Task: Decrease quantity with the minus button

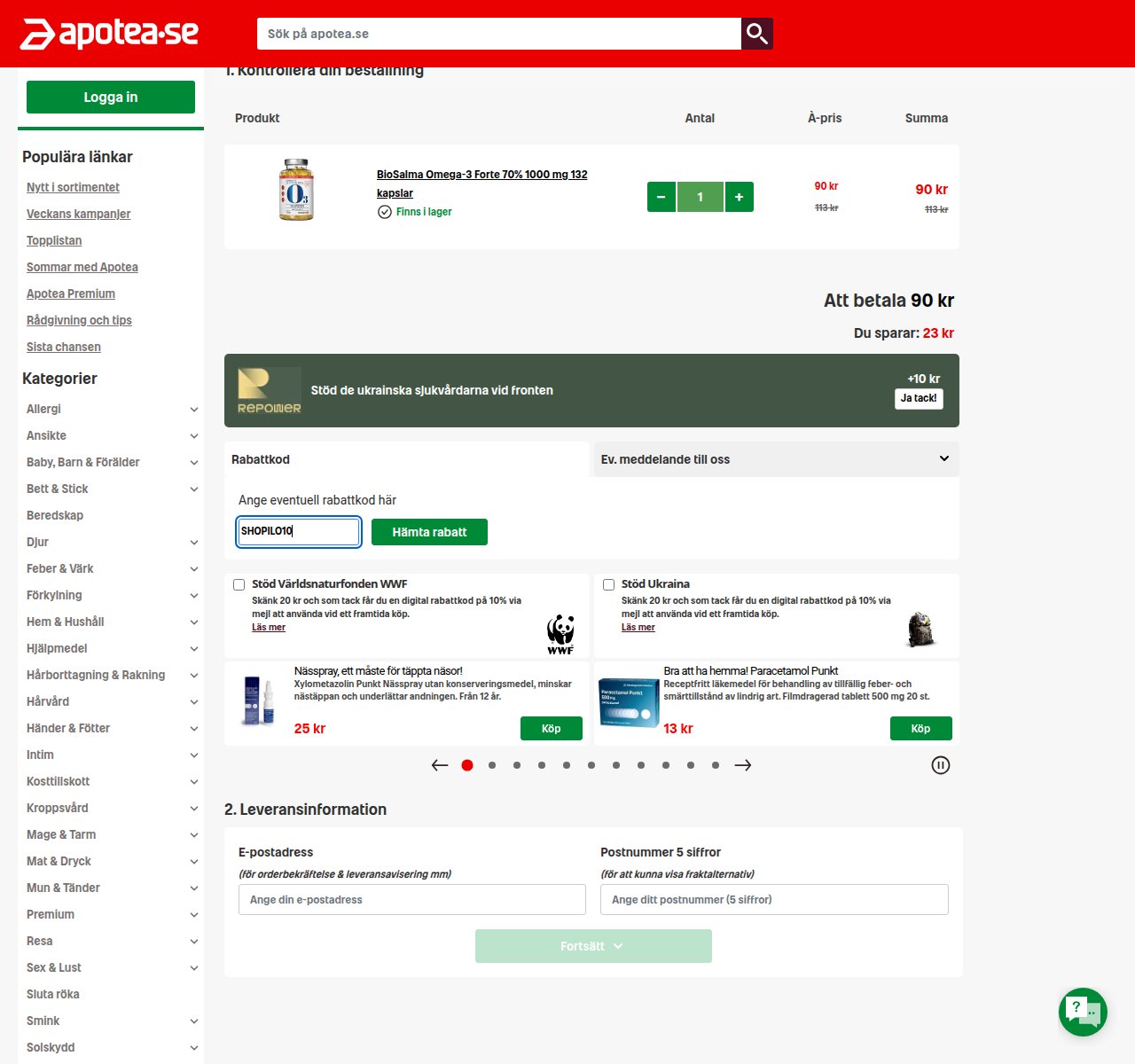Action: [661, 197]
